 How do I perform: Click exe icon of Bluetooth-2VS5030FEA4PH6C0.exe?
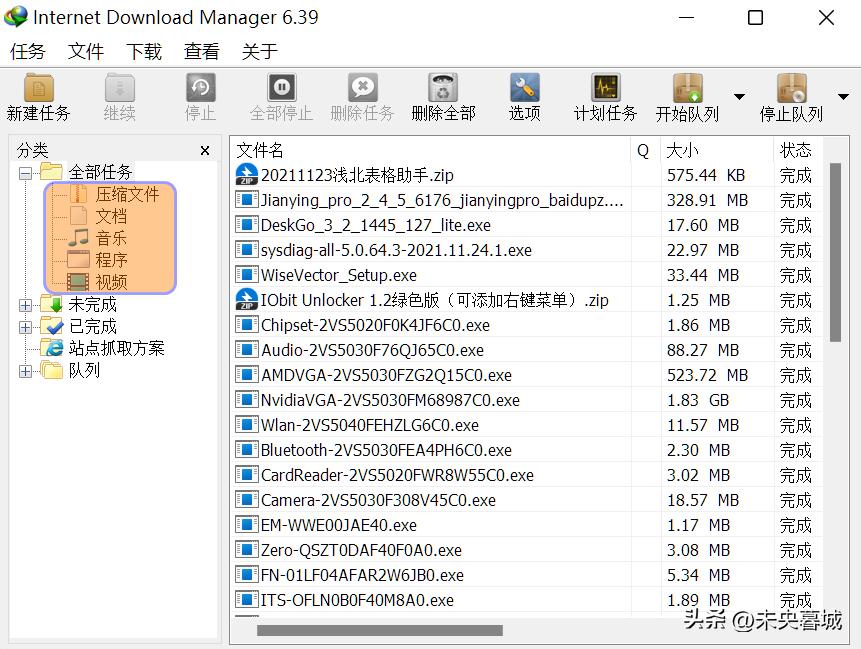pos(247,449)
